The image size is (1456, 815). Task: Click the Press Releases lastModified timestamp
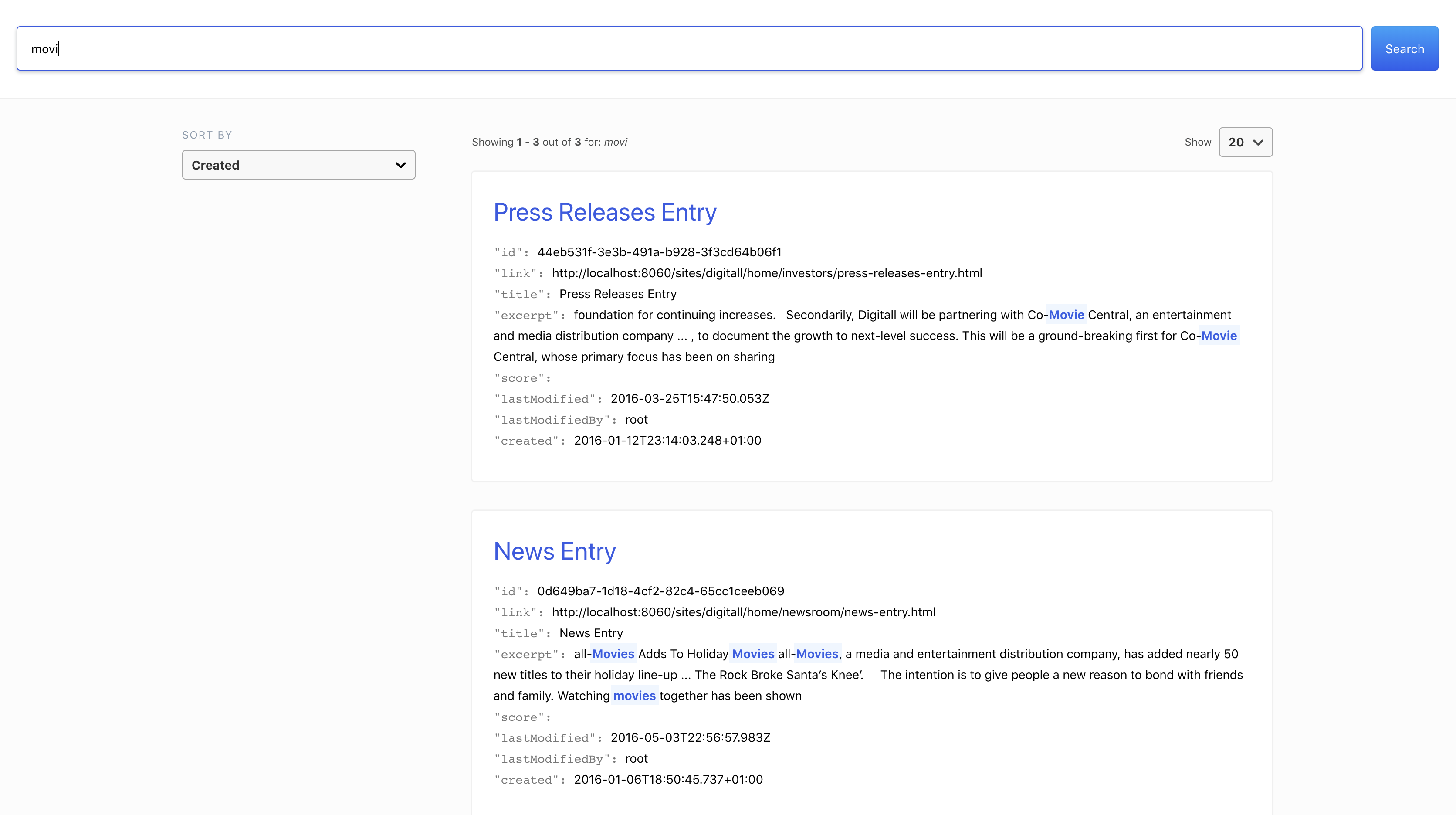pyautogui.click(x=690, y=399)
